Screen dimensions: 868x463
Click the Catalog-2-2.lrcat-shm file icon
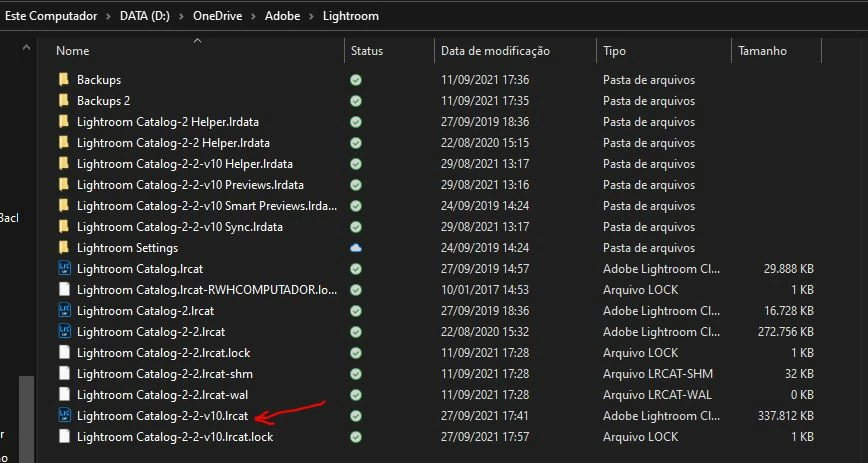coord(65,374)
